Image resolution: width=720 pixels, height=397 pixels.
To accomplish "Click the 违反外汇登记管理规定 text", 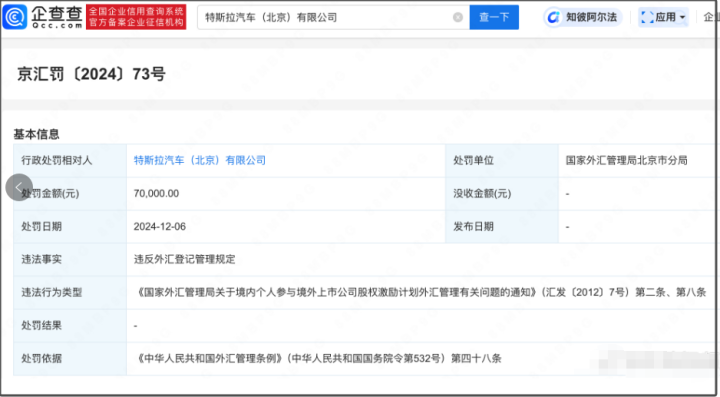I will pos(185,259).
